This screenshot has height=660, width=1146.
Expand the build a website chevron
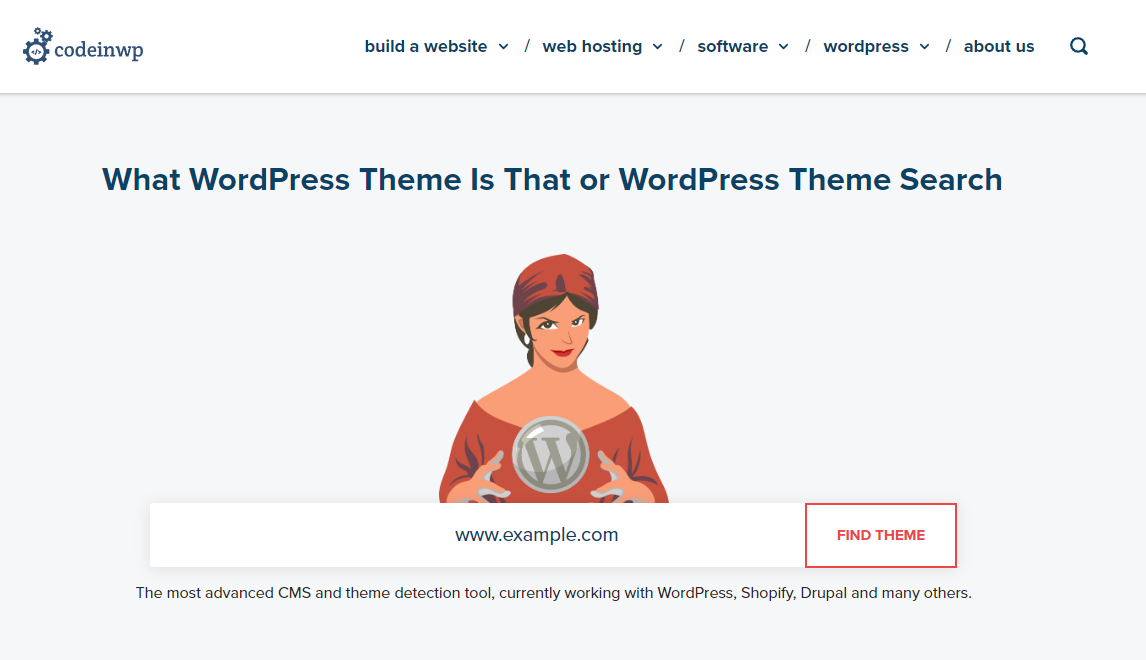(504, 47)
